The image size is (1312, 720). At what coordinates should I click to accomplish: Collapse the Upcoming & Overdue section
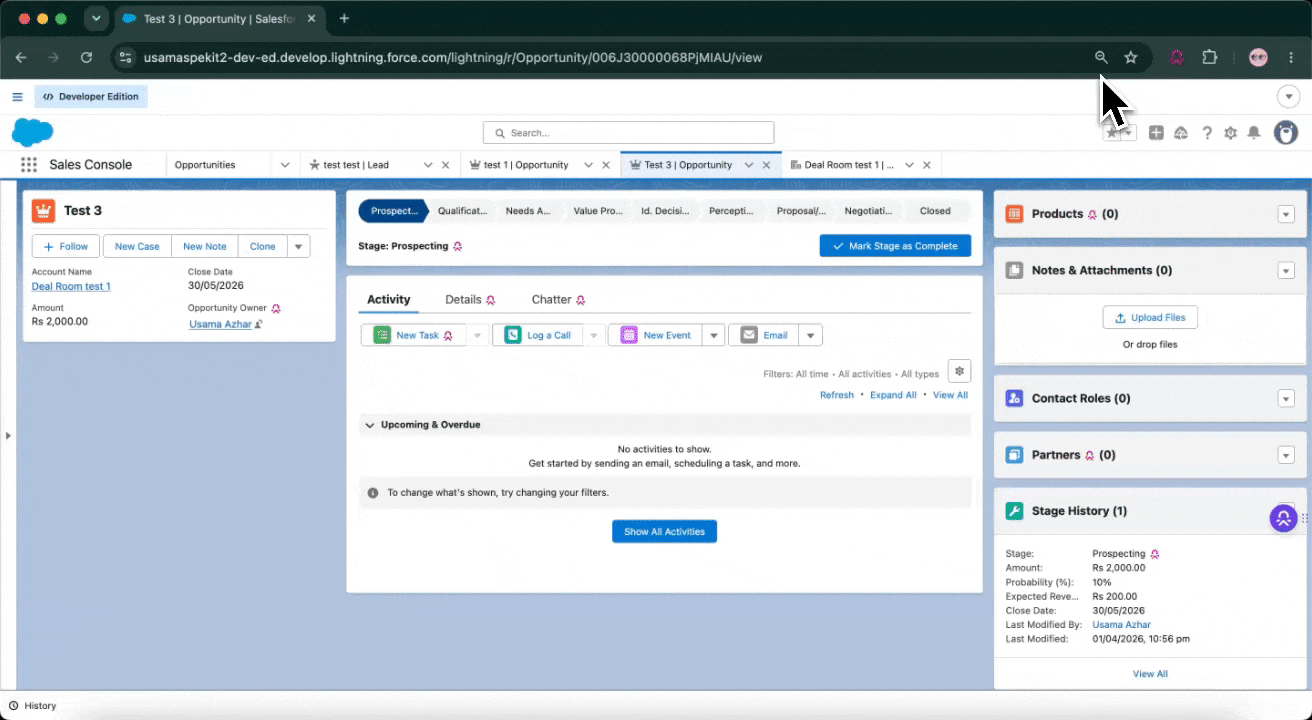coord(370,425)
